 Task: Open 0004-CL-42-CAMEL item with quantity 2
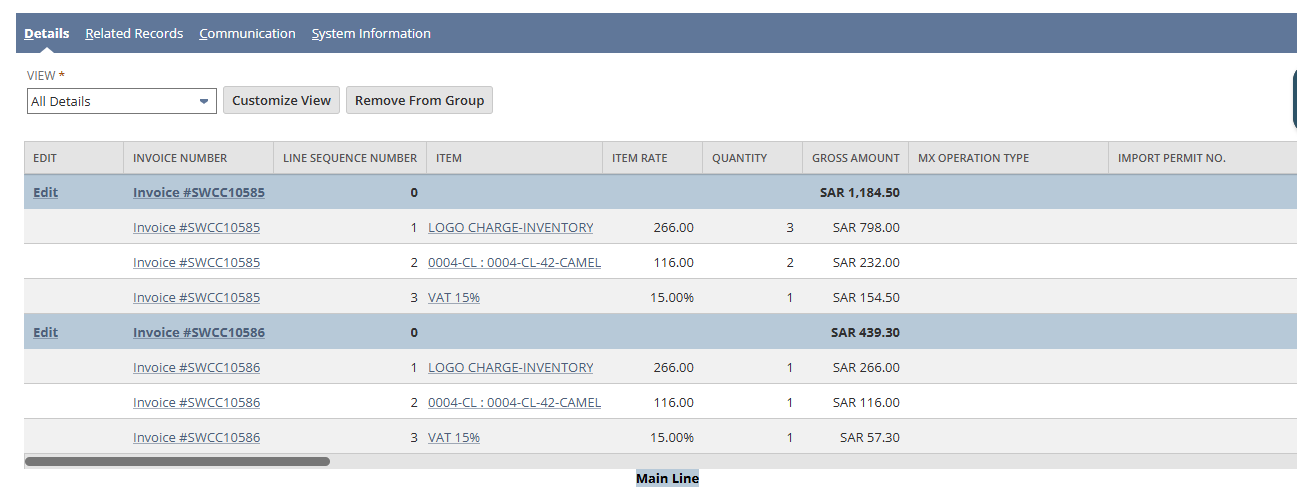514,262
